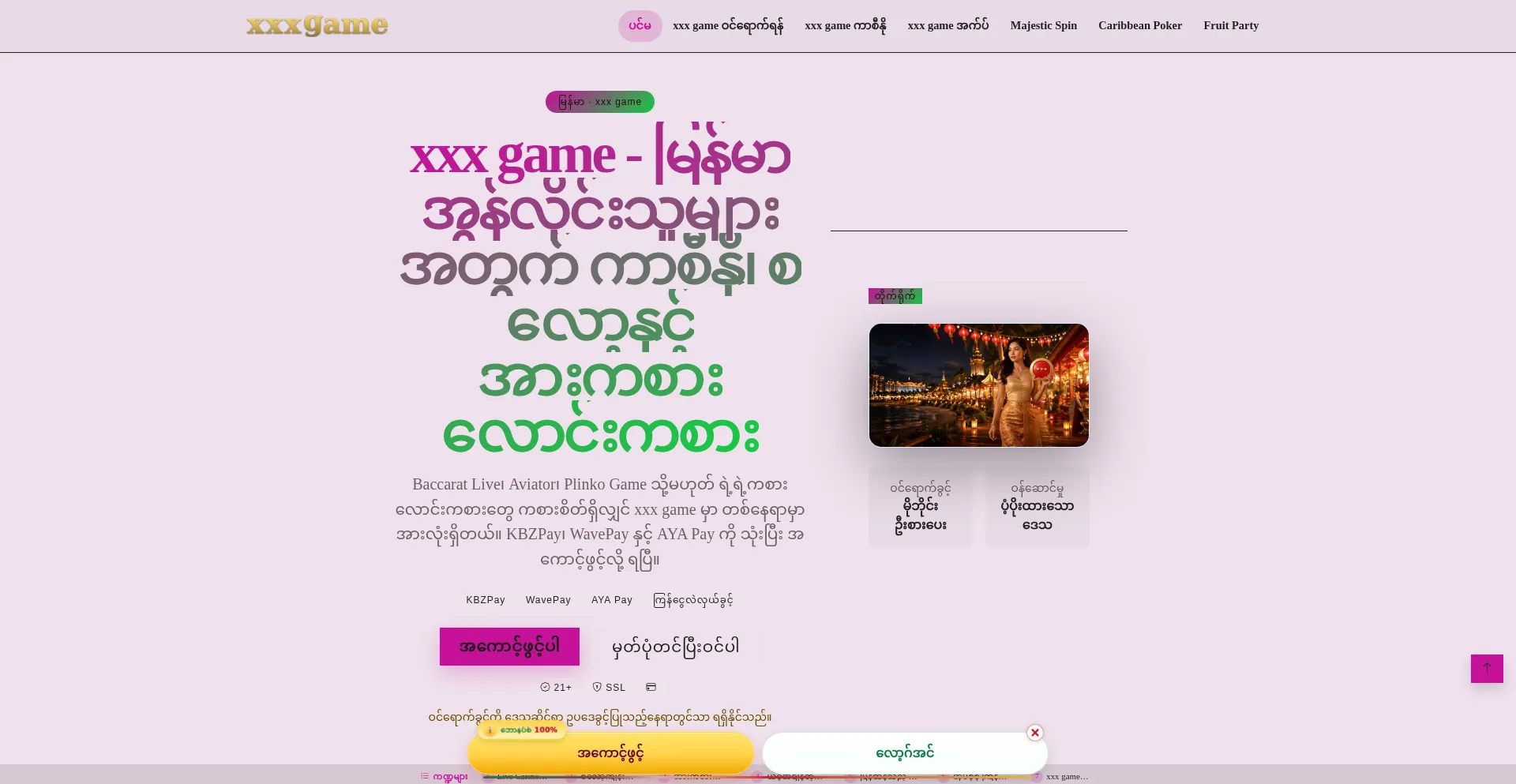The image size is (1516, 784).
Task: Click the ဝင်ရောက်ခွင့် info card
Action: [x=921, y=507]
